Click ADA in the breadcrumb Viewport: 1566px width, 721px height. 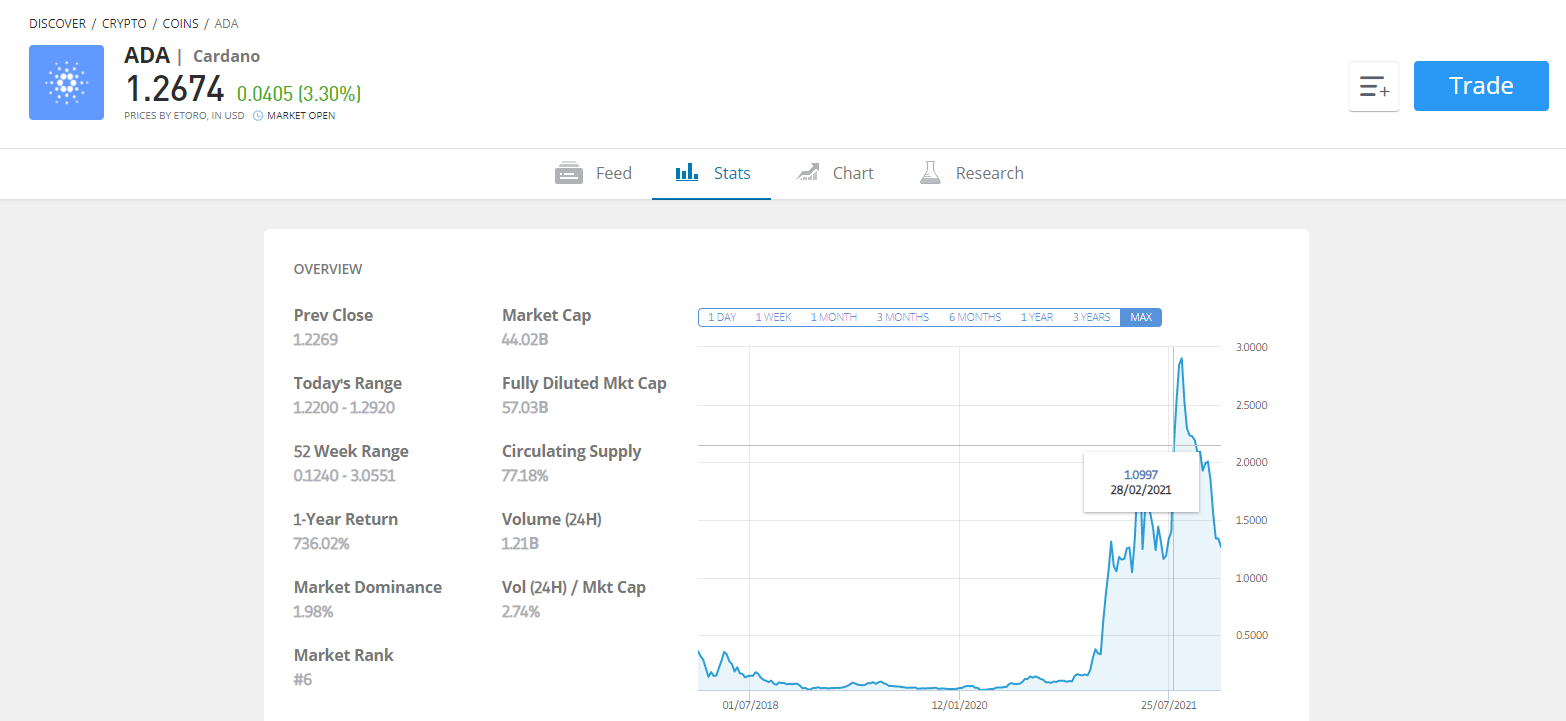tap(227, 23)
